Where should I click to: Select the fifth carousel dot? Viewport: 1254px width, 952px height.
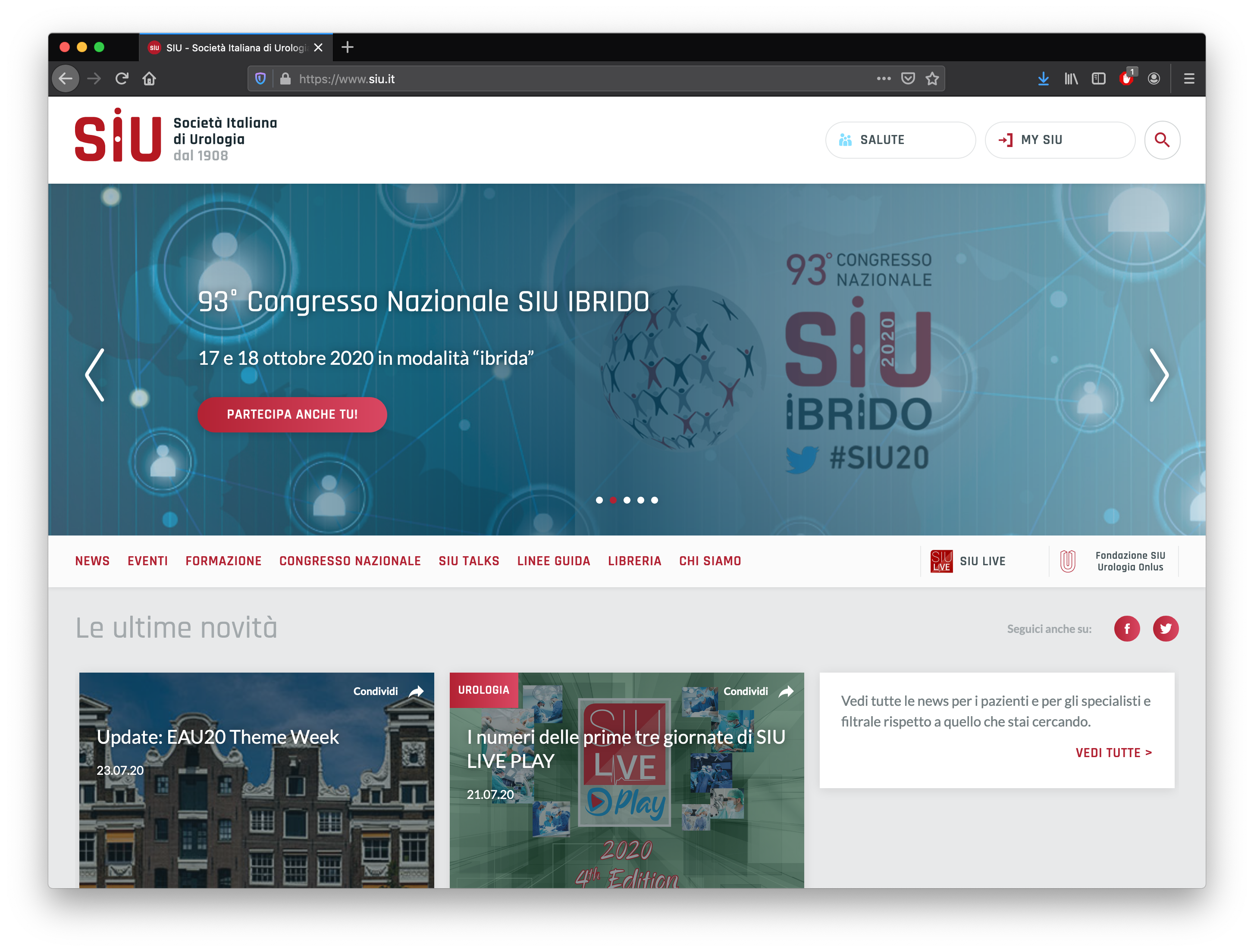coord(655,501)
